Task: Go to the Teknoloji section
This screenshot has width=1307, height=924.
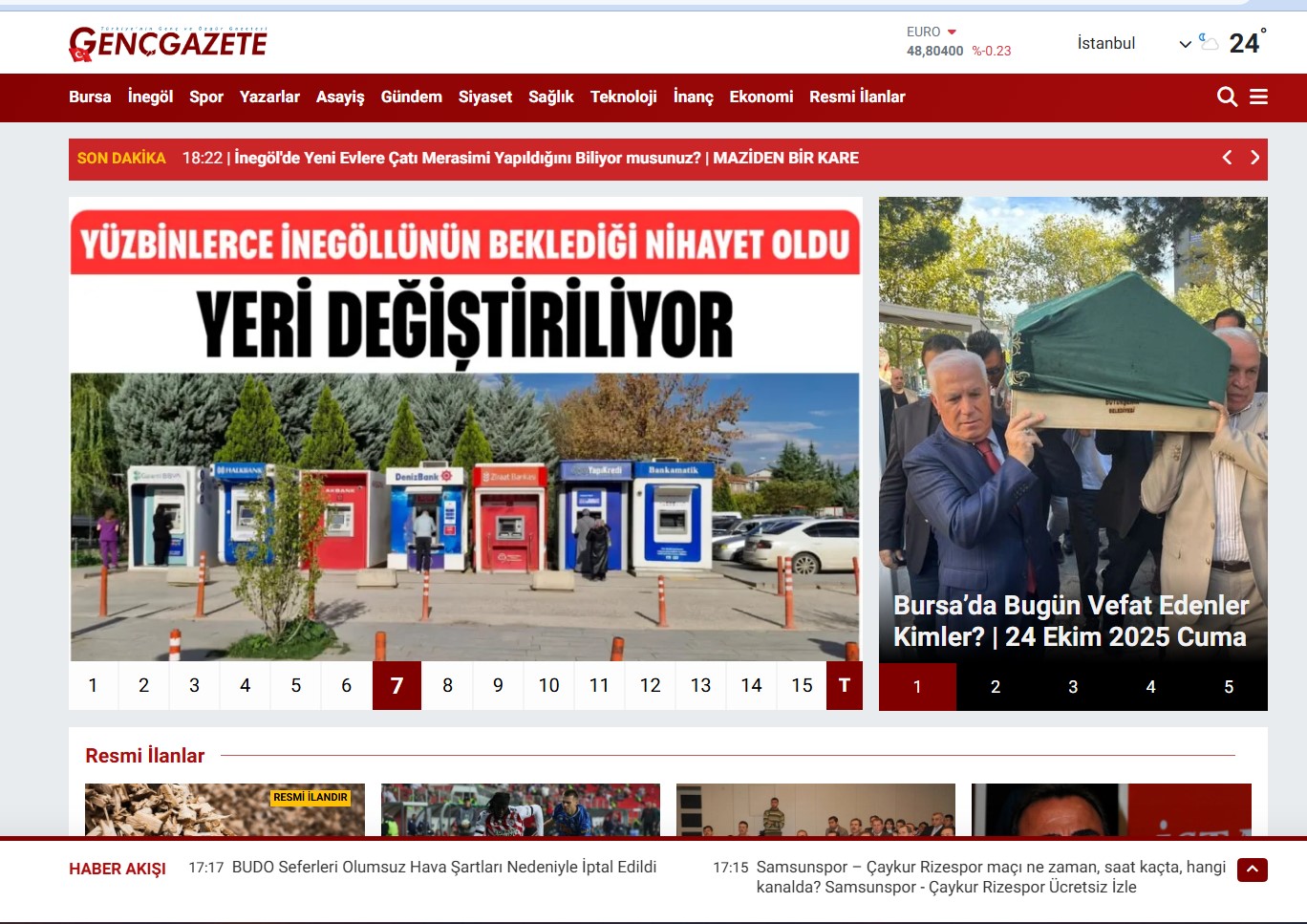Action: click(x=623, y=97)
